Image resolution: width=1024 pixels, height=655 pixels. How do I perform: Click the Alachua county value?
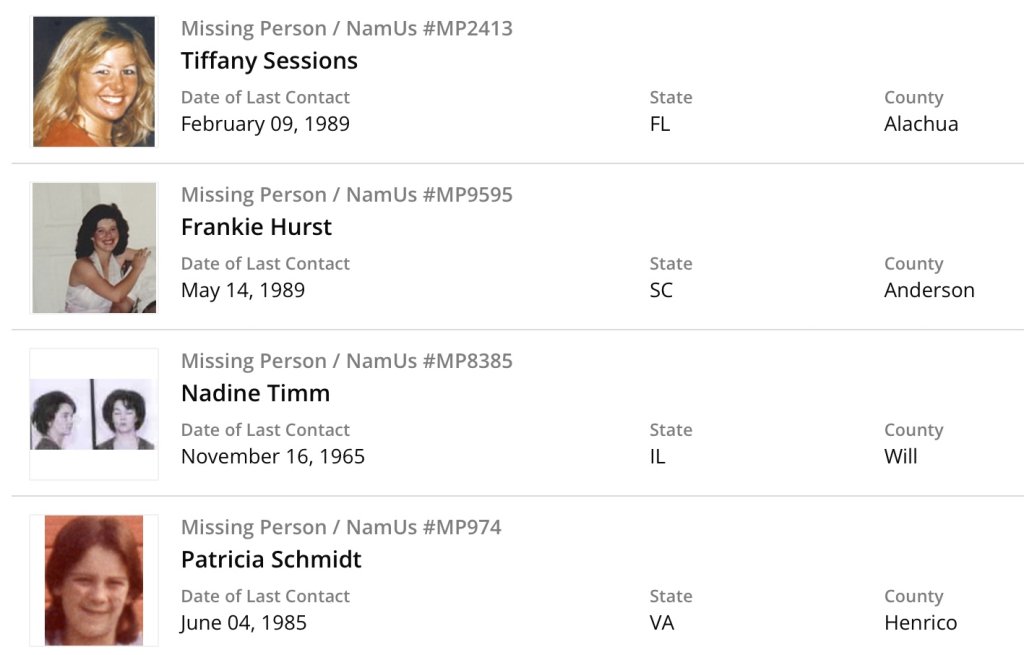pyautogui.click(x=921, y=124)
